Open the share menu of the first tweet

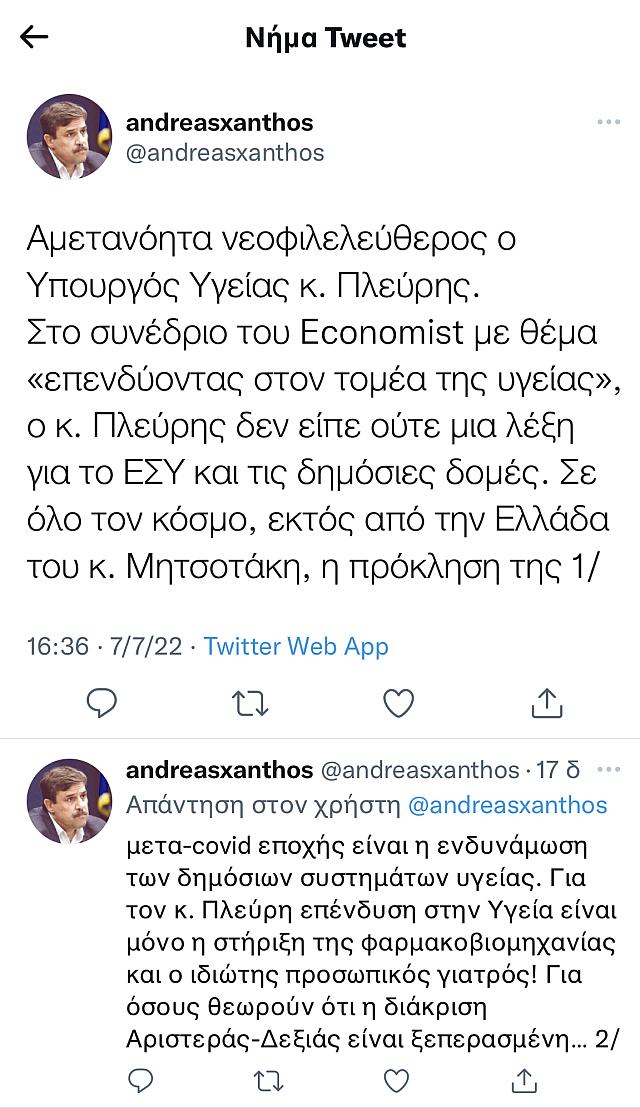click(x=547, y=703)
